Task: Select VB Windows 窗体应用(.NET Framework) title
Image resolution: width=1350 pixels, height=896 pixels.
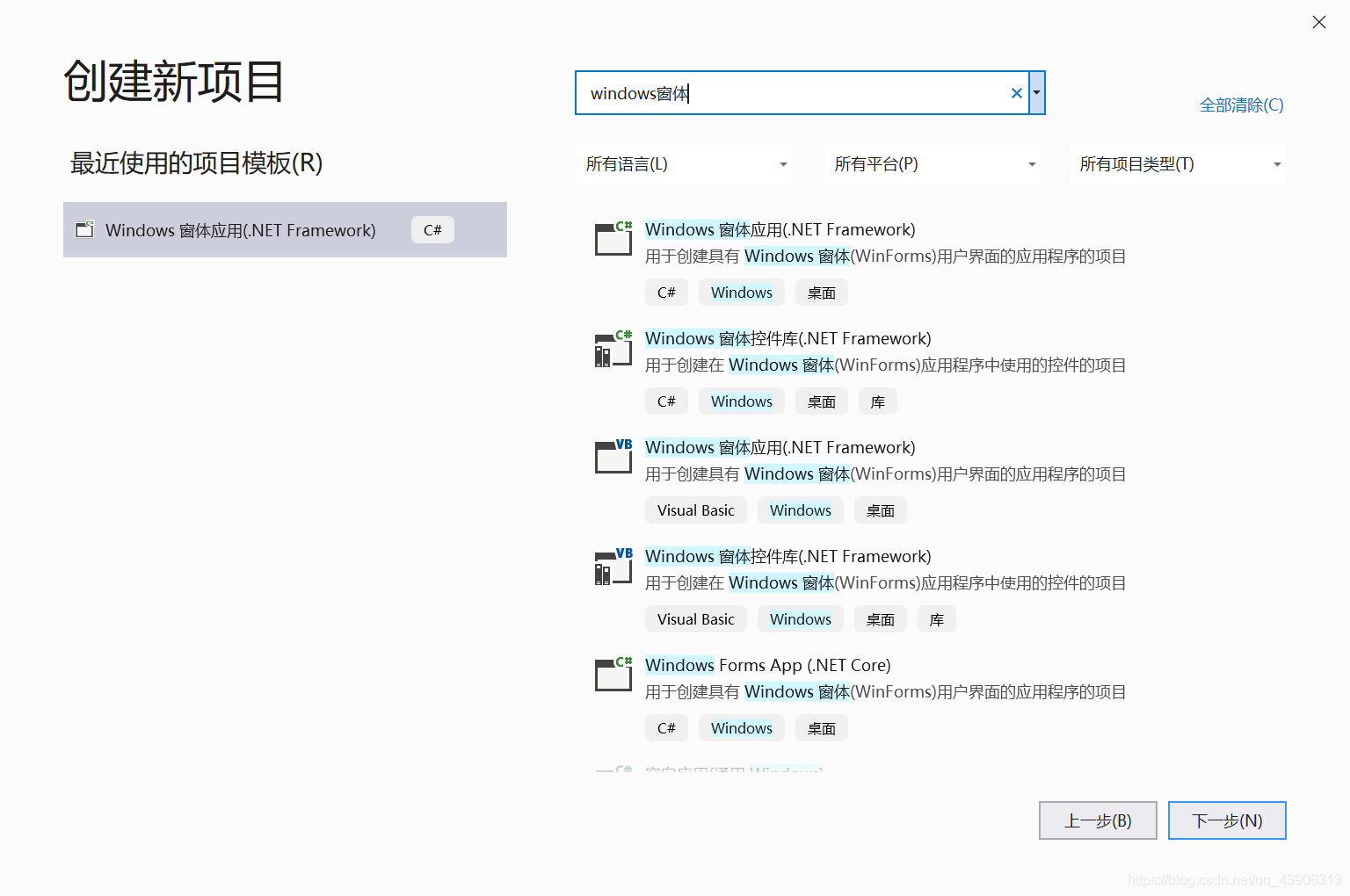Action: point(780,447)
